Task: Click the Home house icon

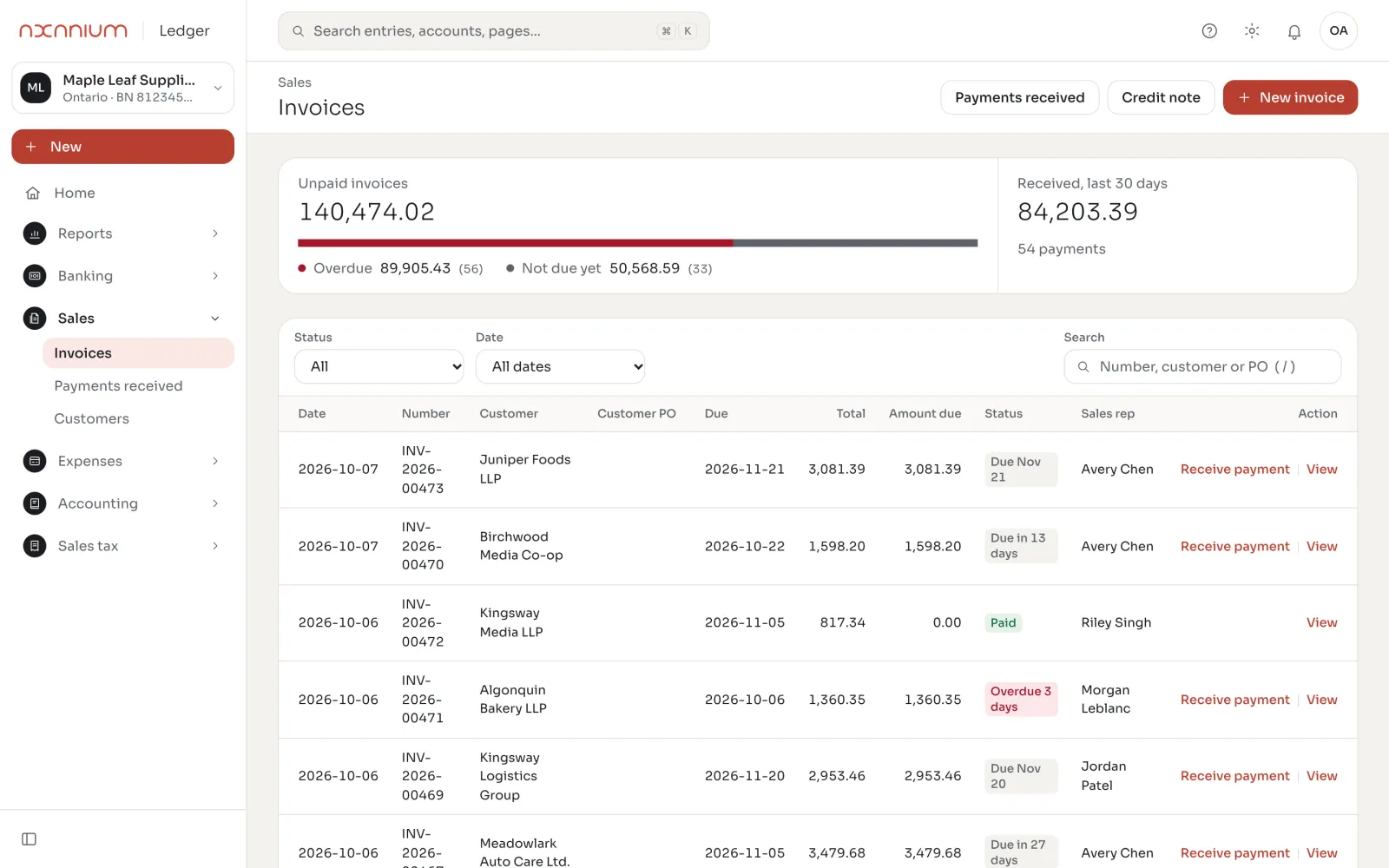Action: [33, 193]
